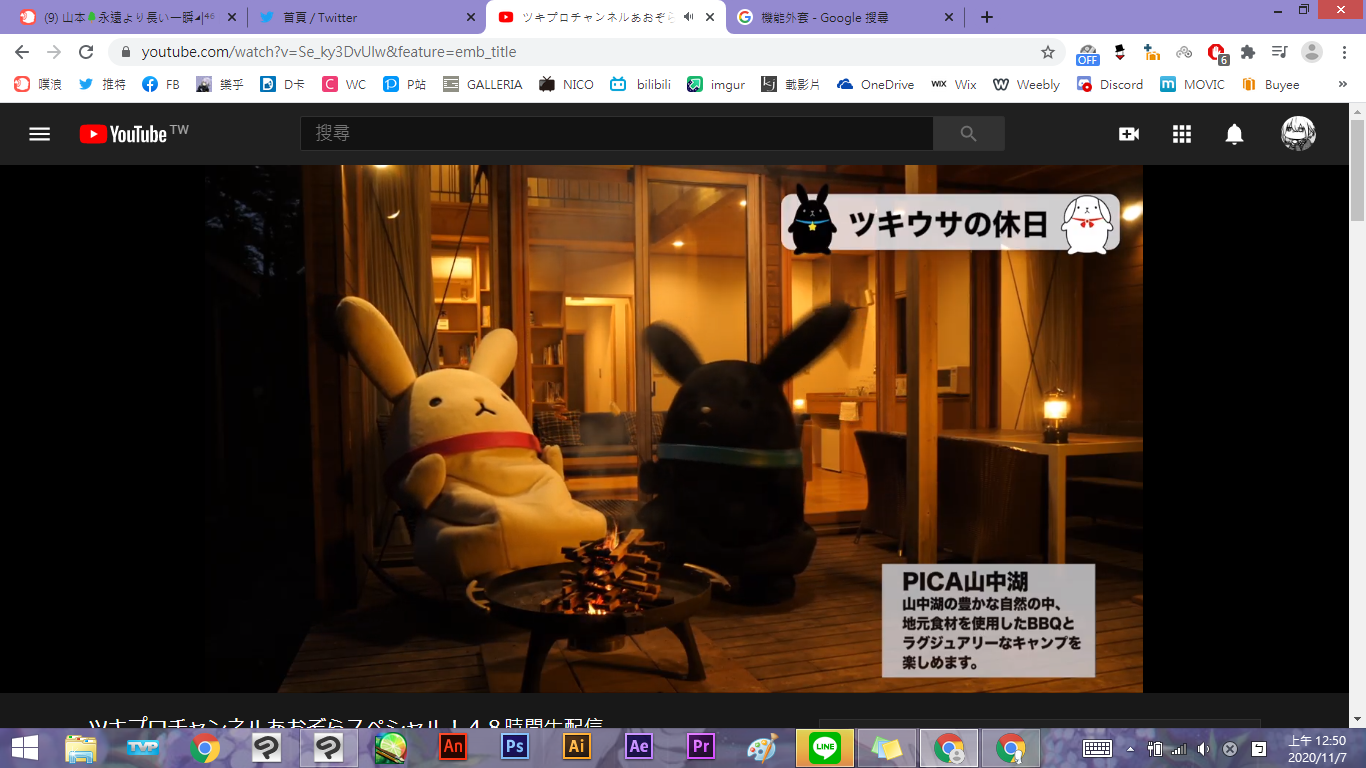Viewport: 1366px width, 768px height.
Task: Click the Buyee add-to-cart extension icon
Action: (1152, 52)
